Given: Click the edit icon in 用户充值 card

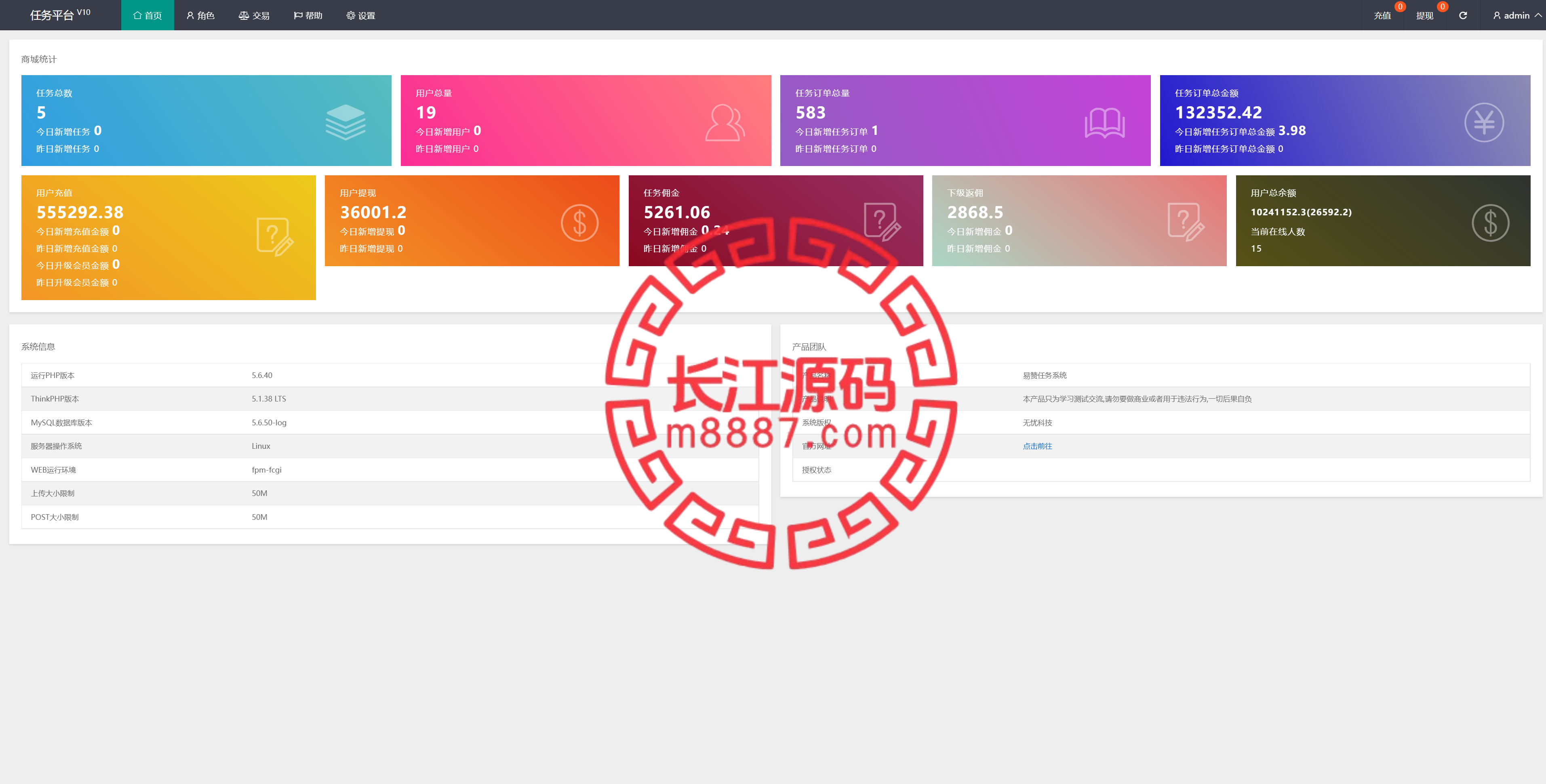Looking at the screenshot, I should [275, 237].
